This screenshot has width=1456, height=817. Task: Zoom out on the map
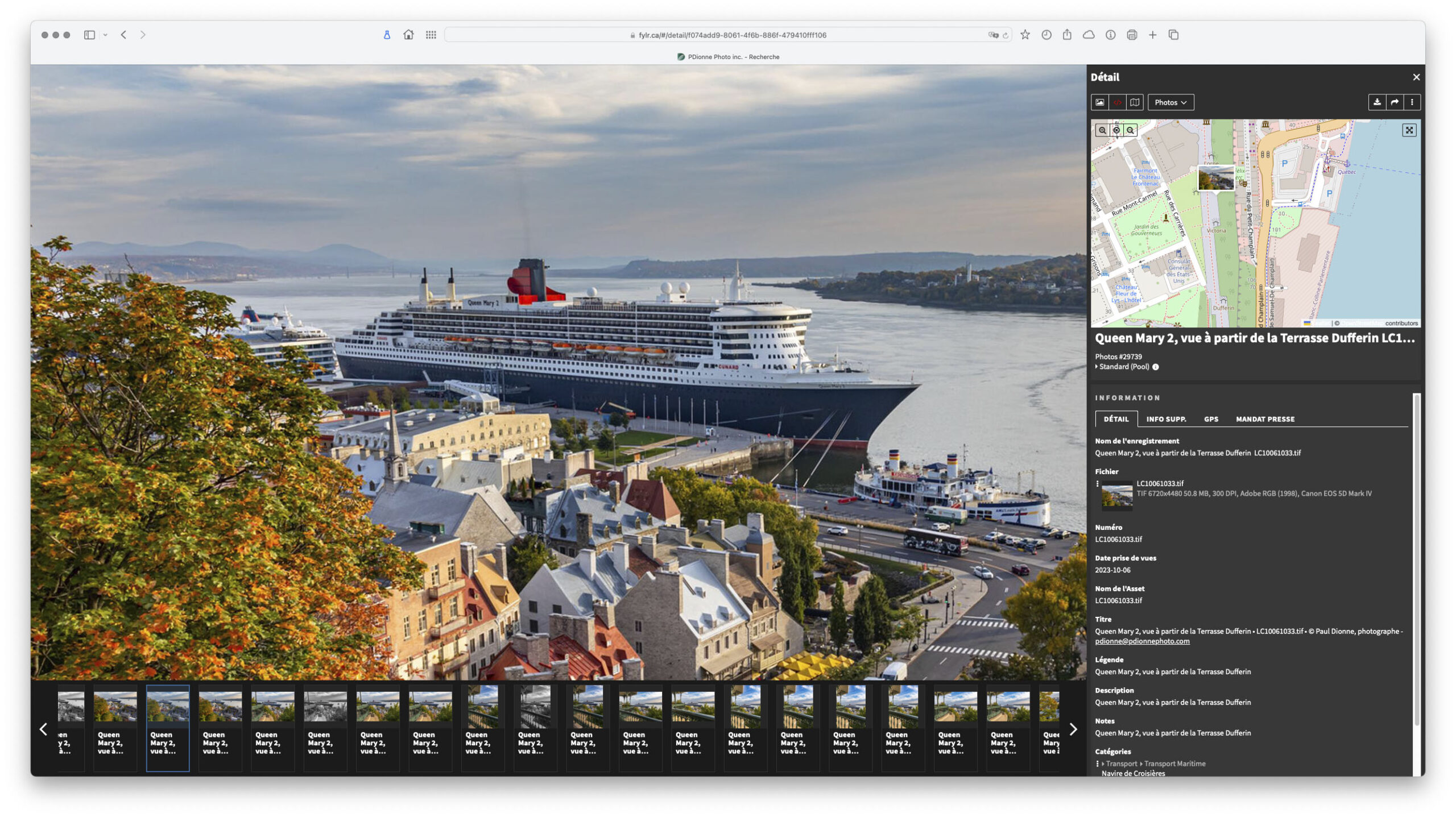tap(1131, 130)
